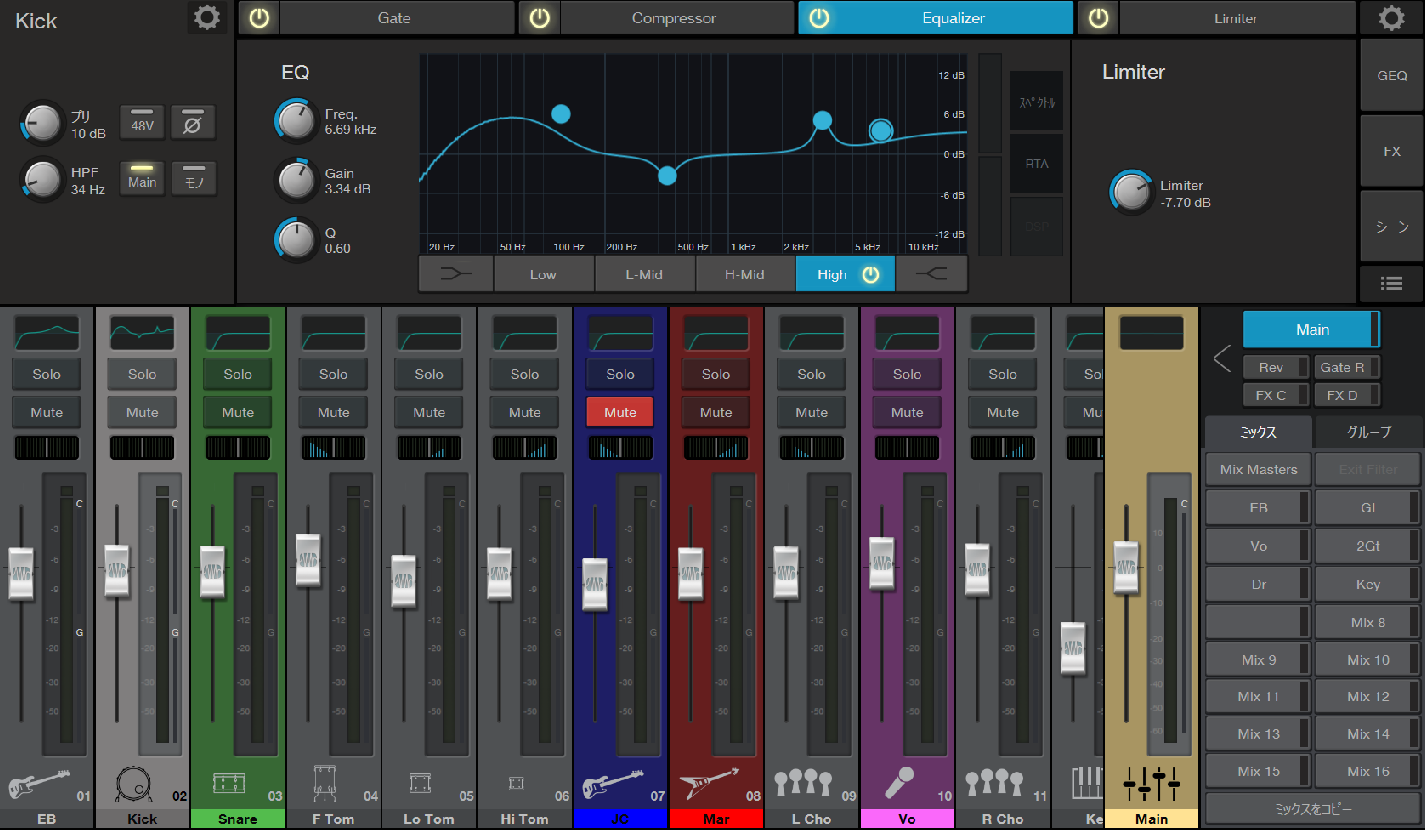Open the Kick channel EQ thumbnail
Viewport: 1425px width, 830px height.
pos(142,333)
